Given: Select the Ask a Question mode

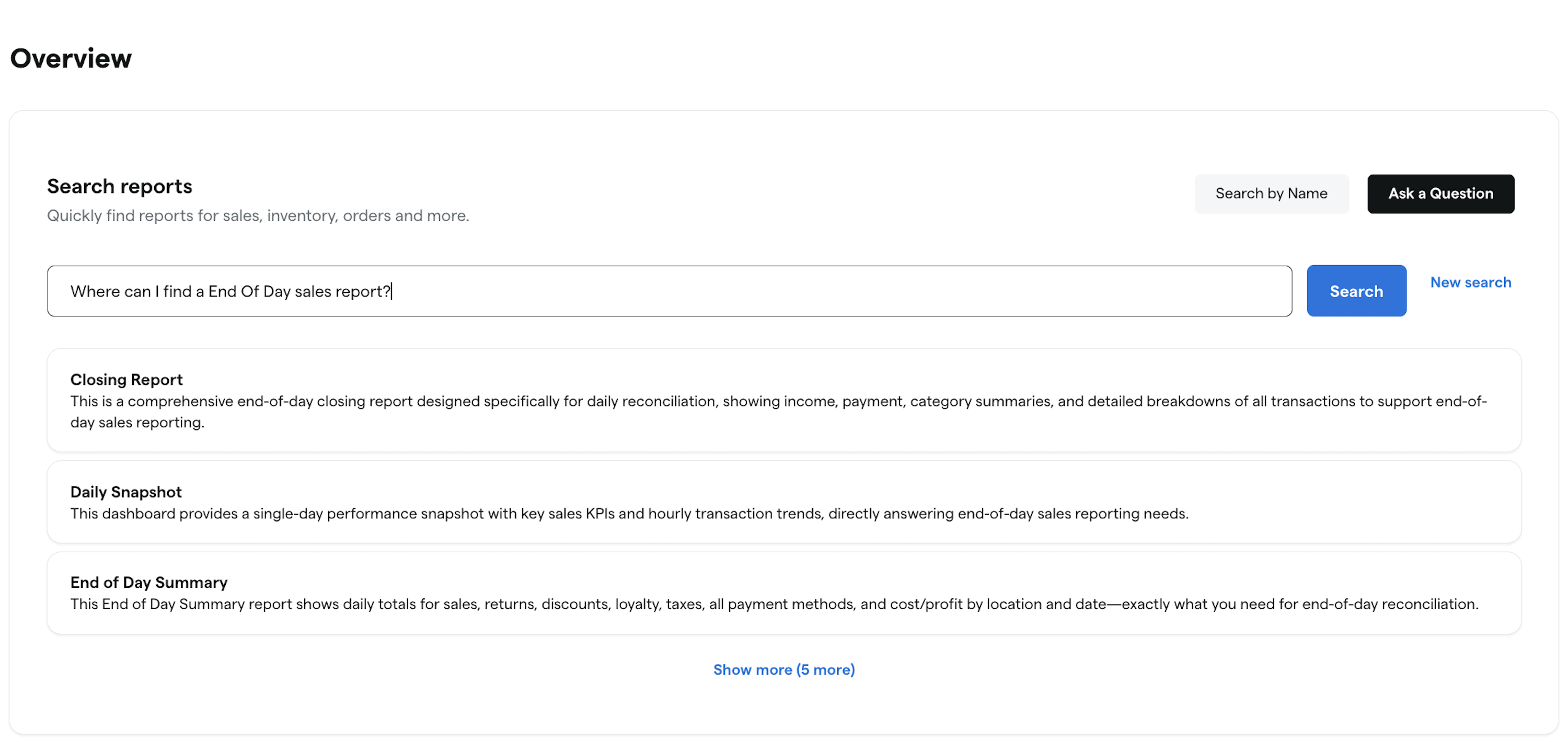Looking at the screenshot, I should pos(1440,194).
